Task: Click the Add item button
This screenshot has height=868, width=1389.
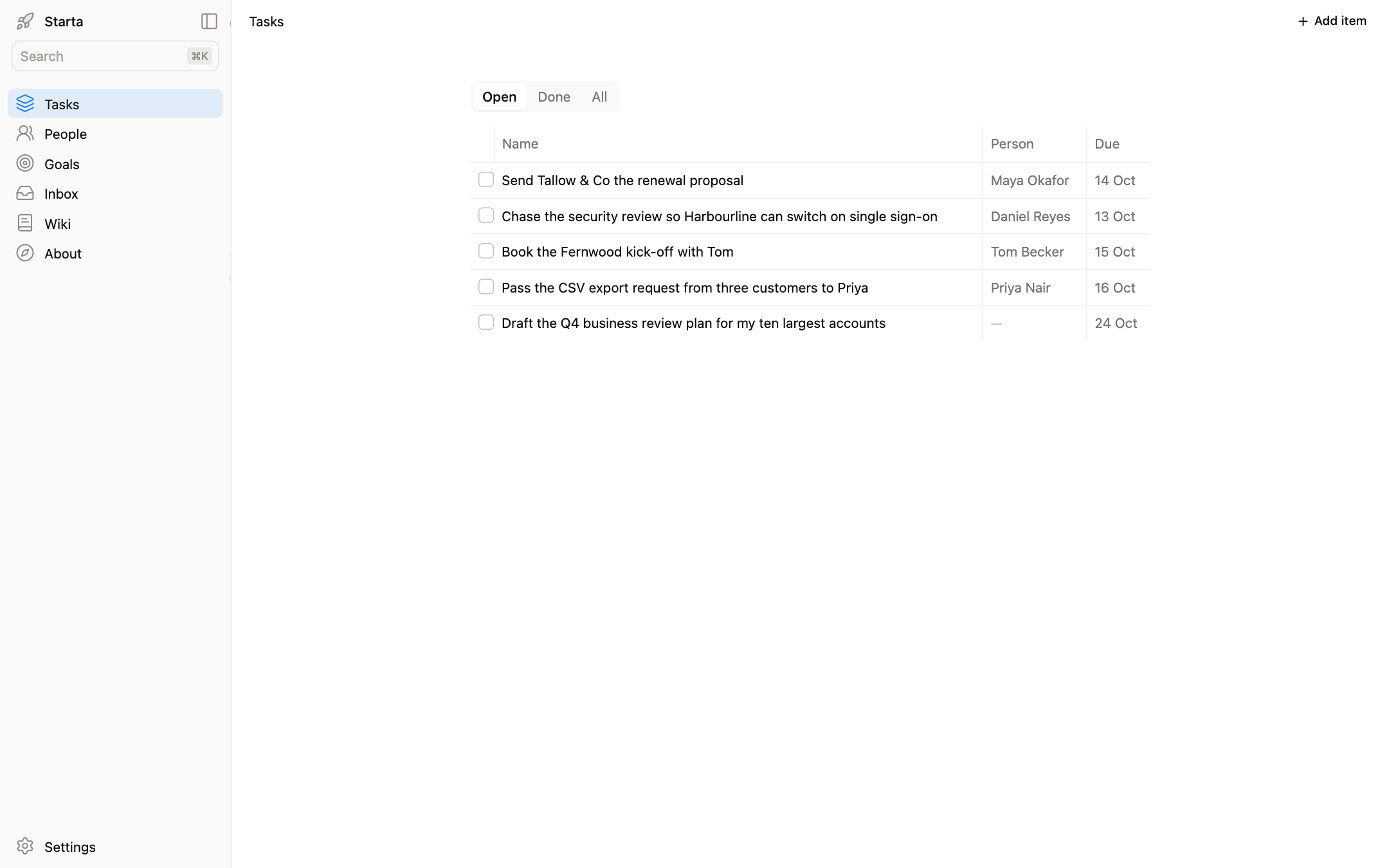Action: tap(1332, 21)
